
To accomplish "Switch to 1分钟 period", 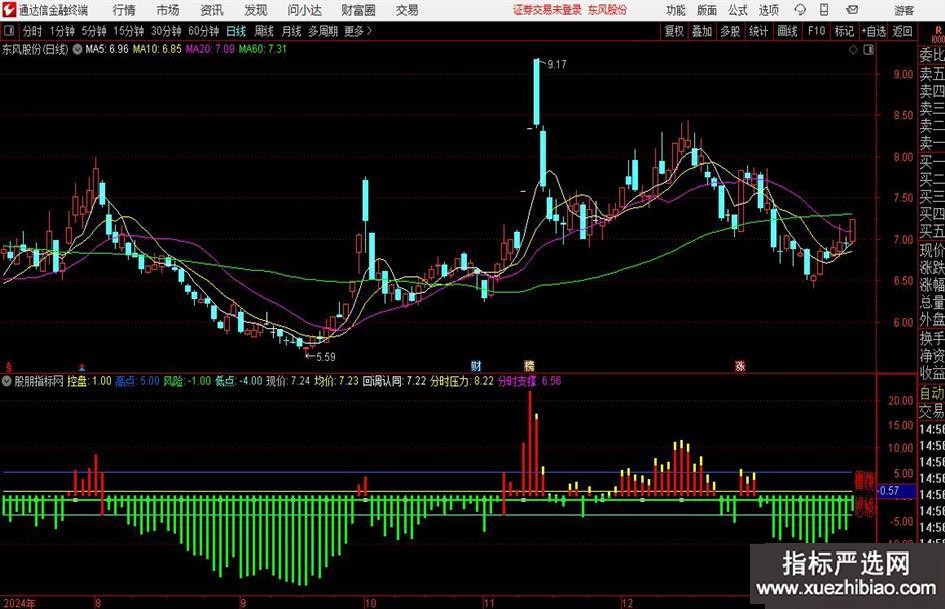I will (61, 31).
